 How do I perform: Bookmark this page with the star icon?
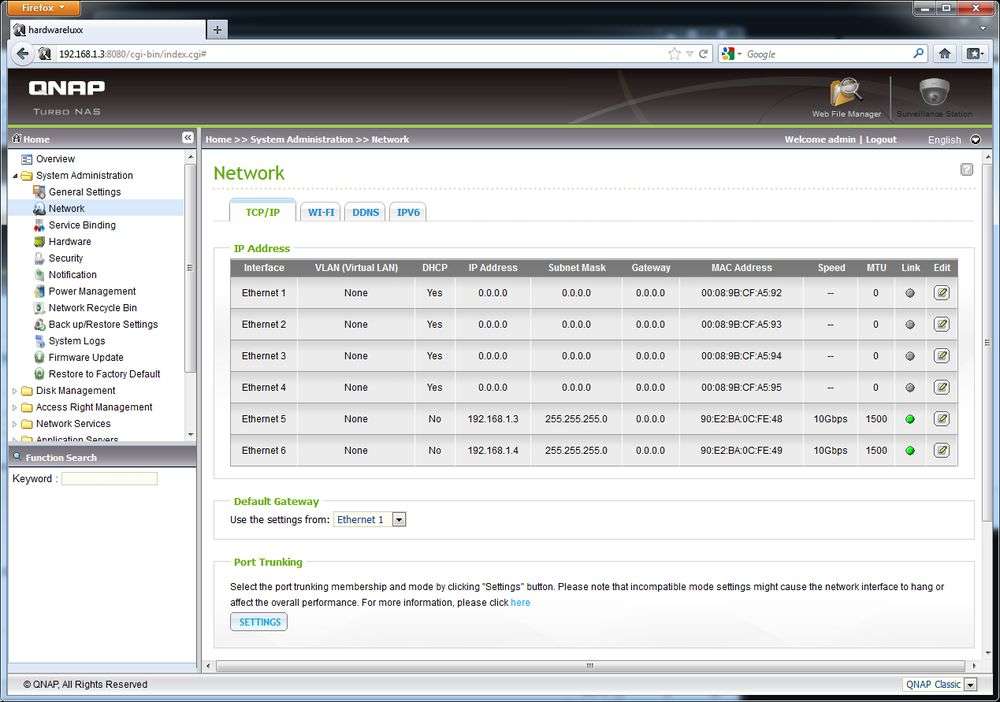[x=674, y=54]
